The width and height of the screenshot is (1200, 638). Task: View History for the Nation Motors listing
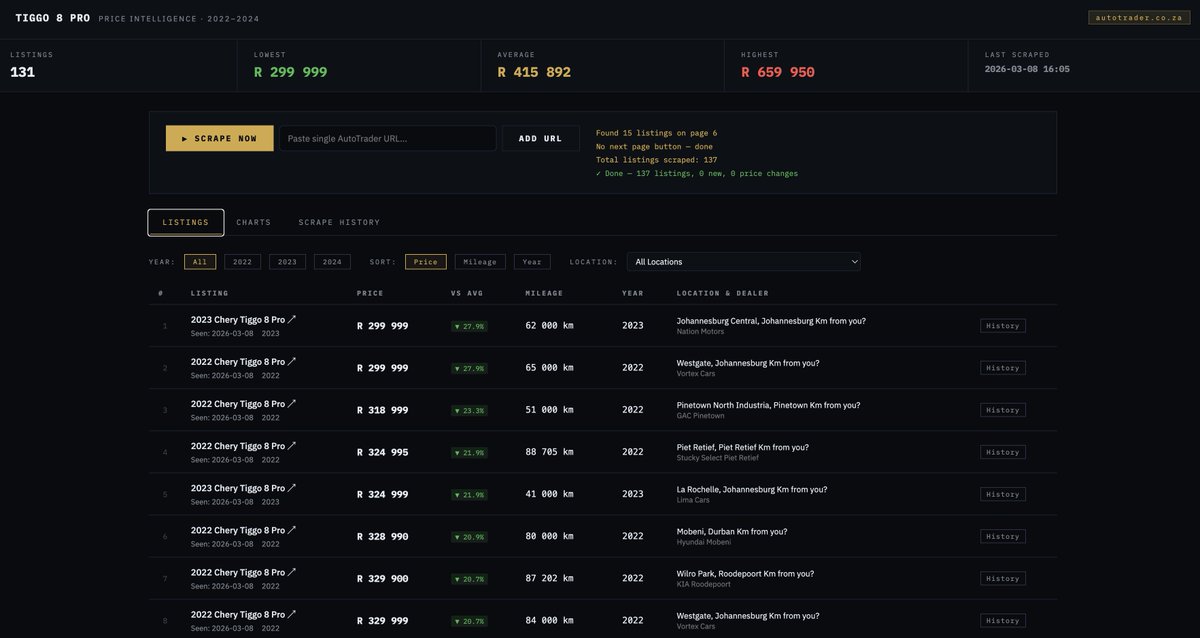[x=1003, y=326]
